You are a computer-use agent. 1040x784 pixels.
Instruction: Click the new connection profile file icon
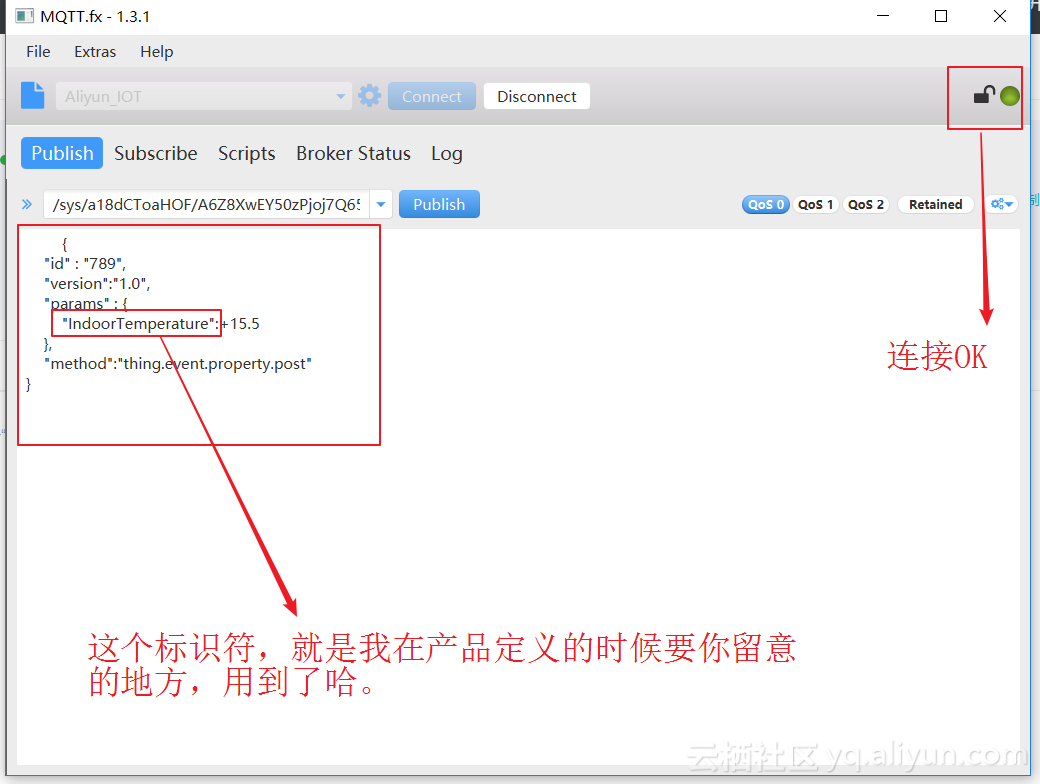pos(32,96)
